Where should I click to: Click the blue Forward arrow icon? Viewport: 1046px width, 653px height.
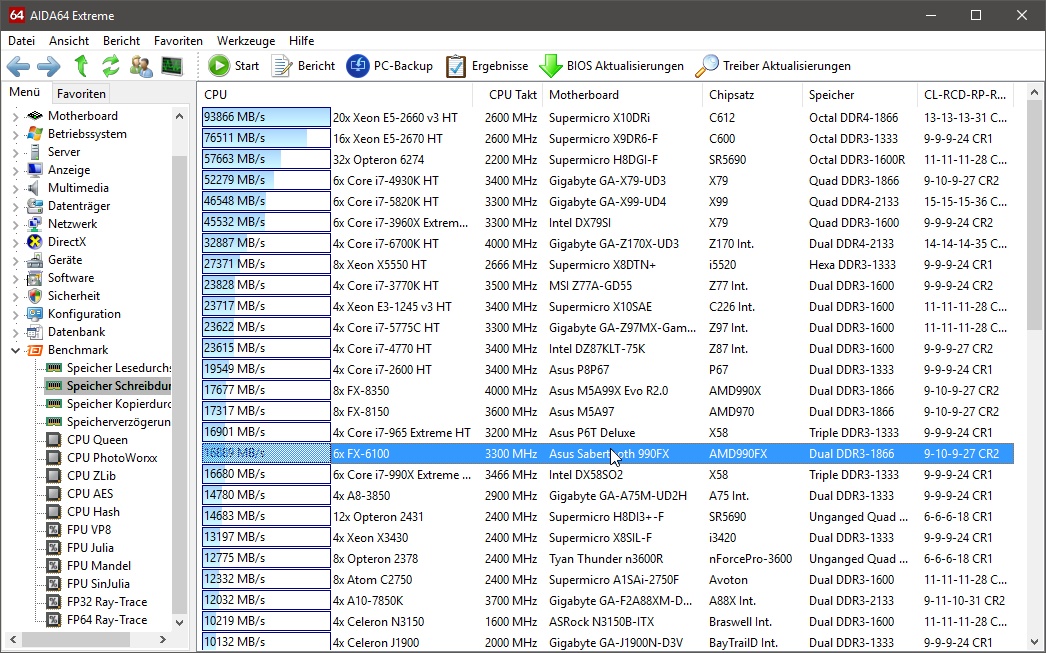pos(49,66)
